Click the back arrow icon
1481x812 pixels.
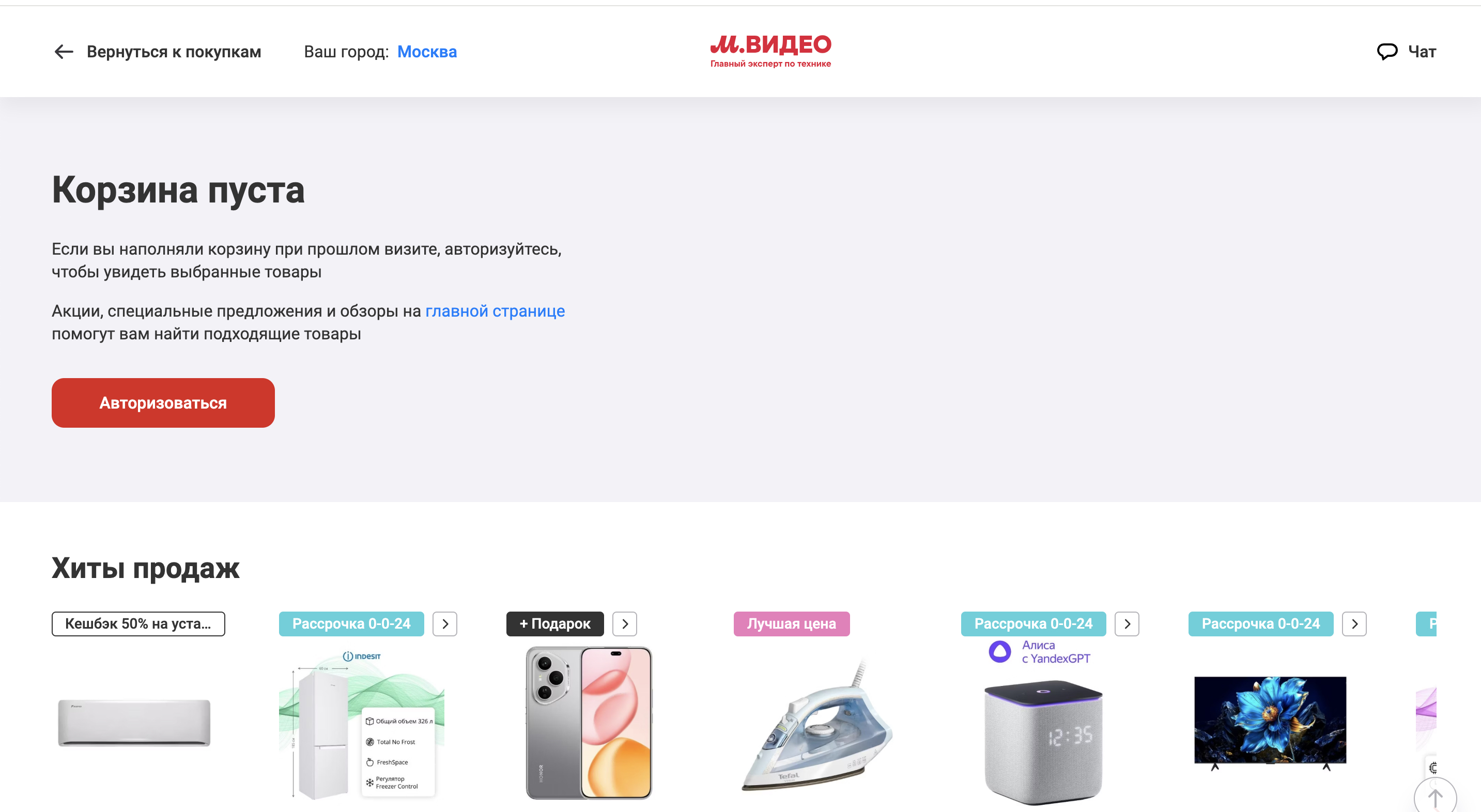pyautogui.click(x=64, y=52)
